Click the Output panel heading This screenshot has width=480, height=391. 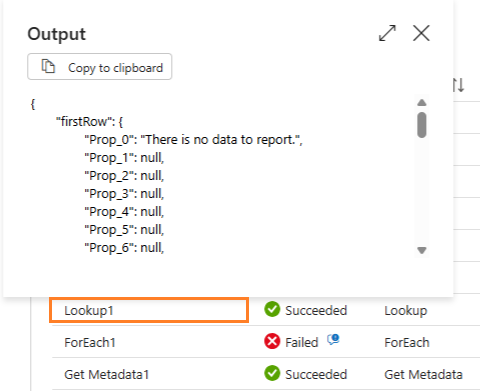click(57, 34)
